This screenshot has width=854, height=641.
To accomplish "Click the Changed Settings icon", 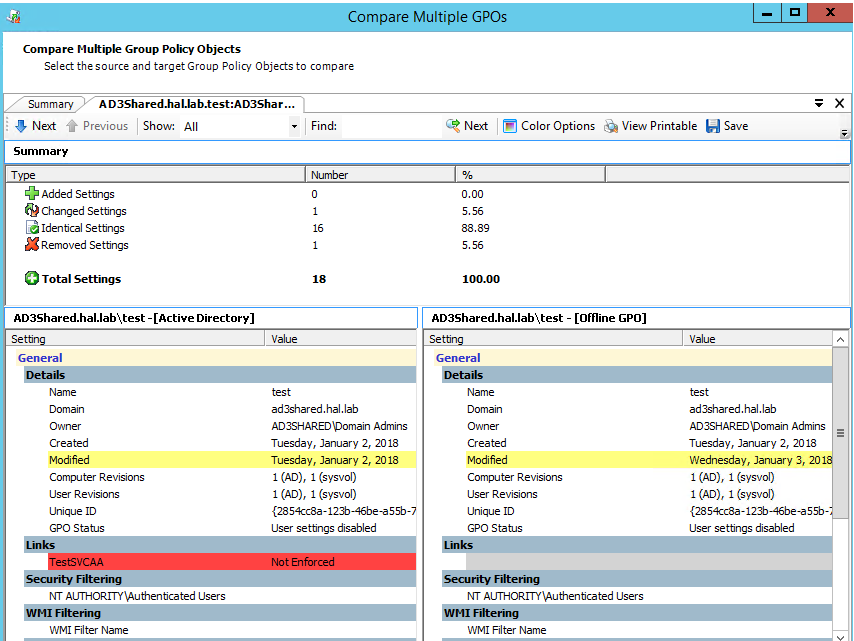I will click(x=32, y=211).
